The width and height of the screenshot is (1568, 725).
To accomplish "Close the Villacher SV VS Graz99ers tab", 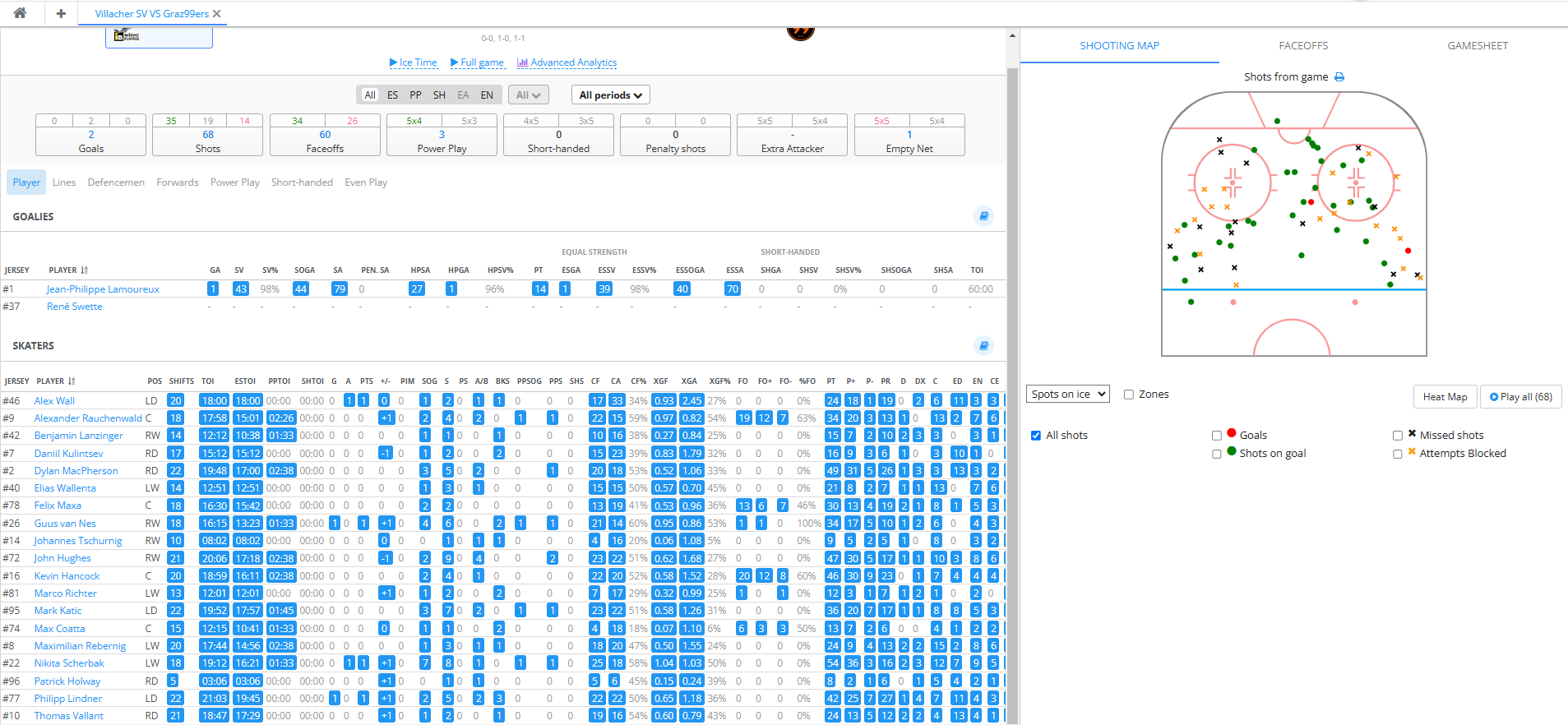I will 217,14.
